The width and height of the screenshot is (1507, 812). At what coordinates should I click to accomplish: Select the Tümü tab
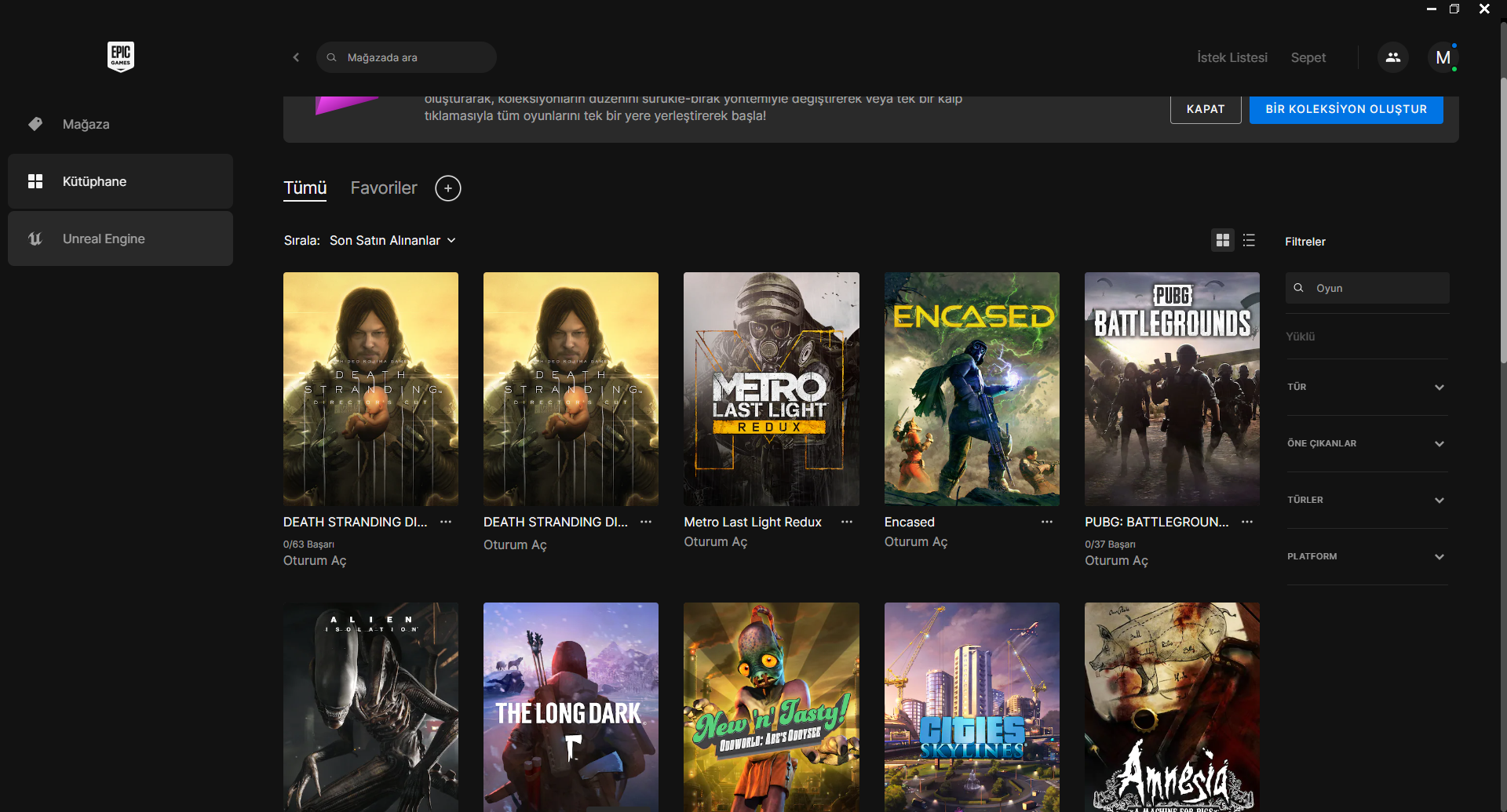[305, 188]
